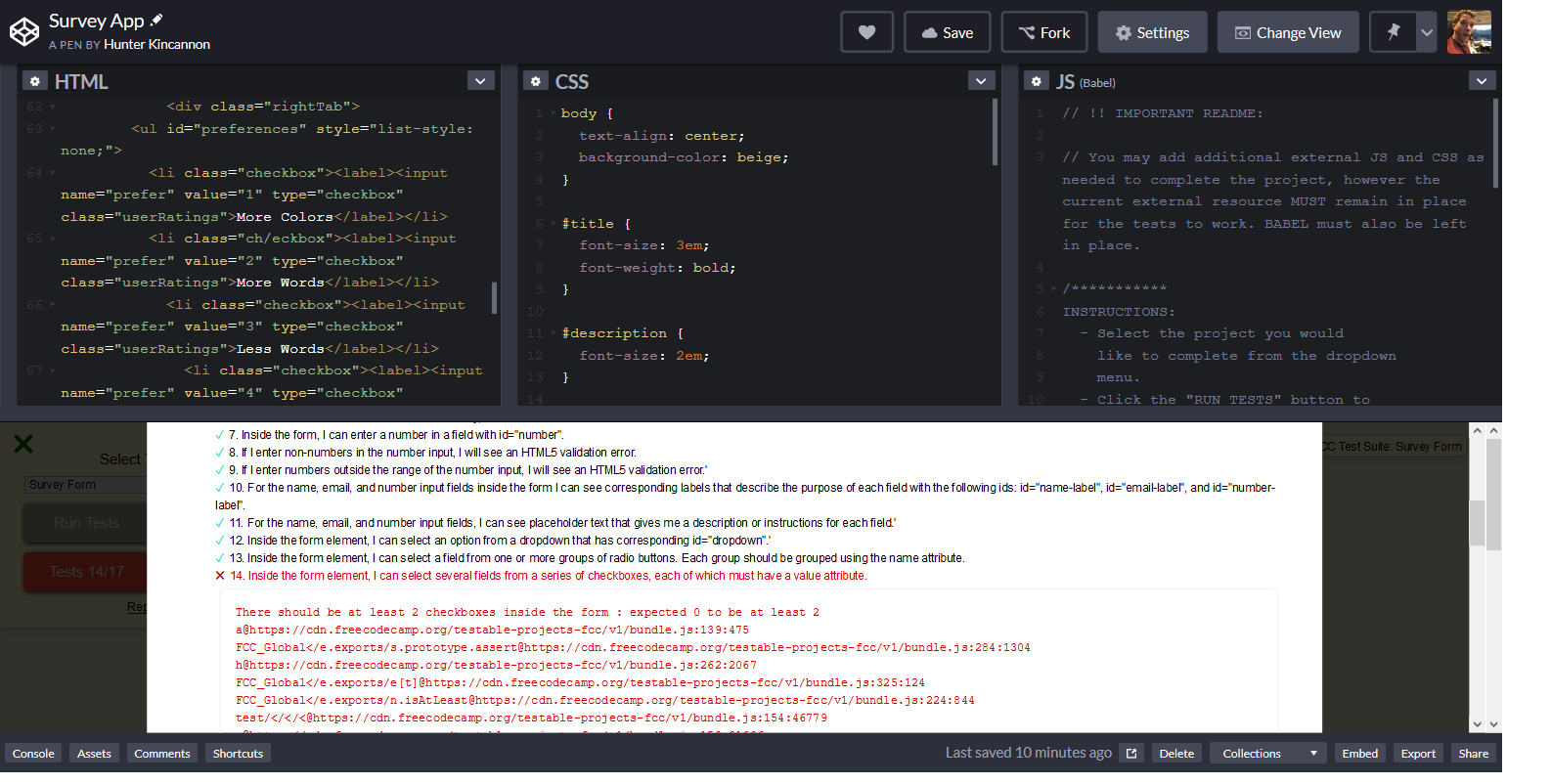Open the CSS editor settings gear

tap(535, 81)
